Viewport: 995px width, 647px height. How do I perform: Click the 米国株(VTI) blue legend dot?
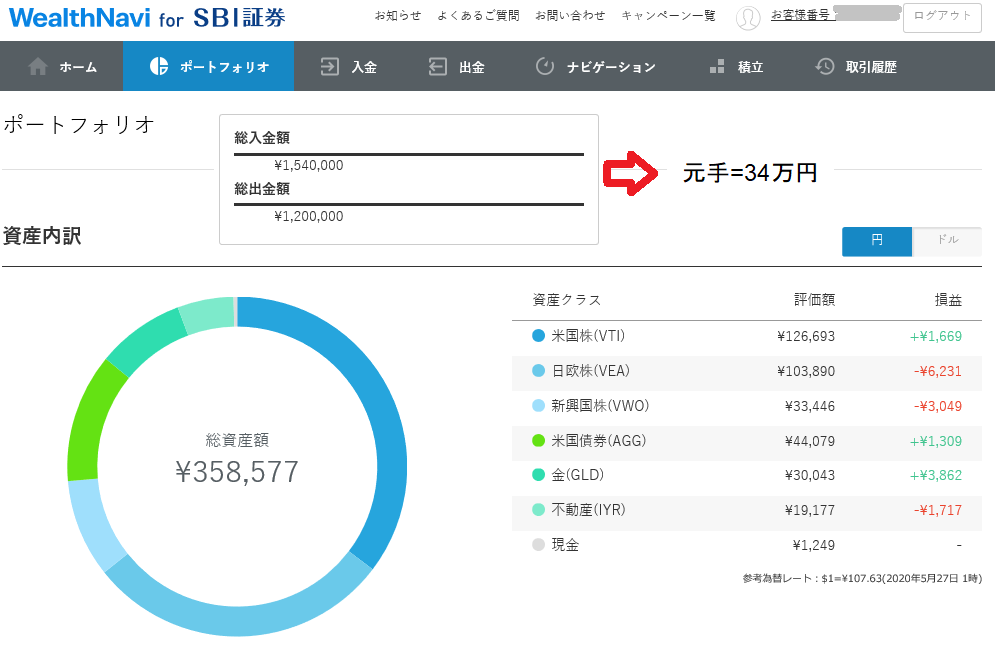pos(538,336)
